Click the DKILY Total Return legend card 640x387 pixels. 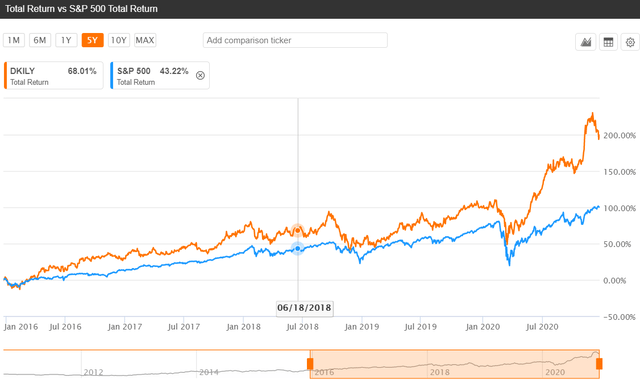pos(53,76)
